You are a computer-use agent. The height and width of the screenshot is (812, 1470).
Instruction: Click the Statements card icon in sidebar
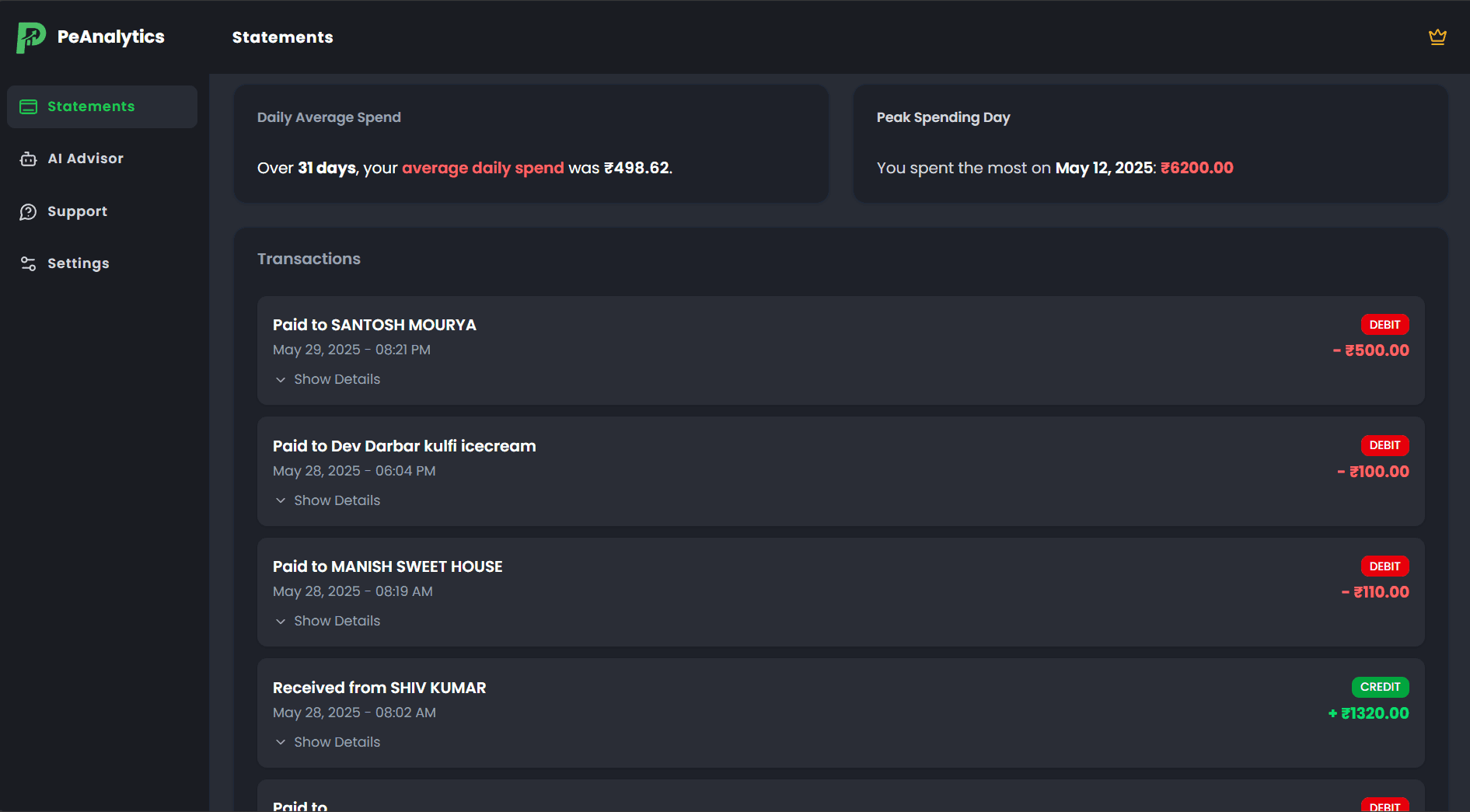(29, 107)
